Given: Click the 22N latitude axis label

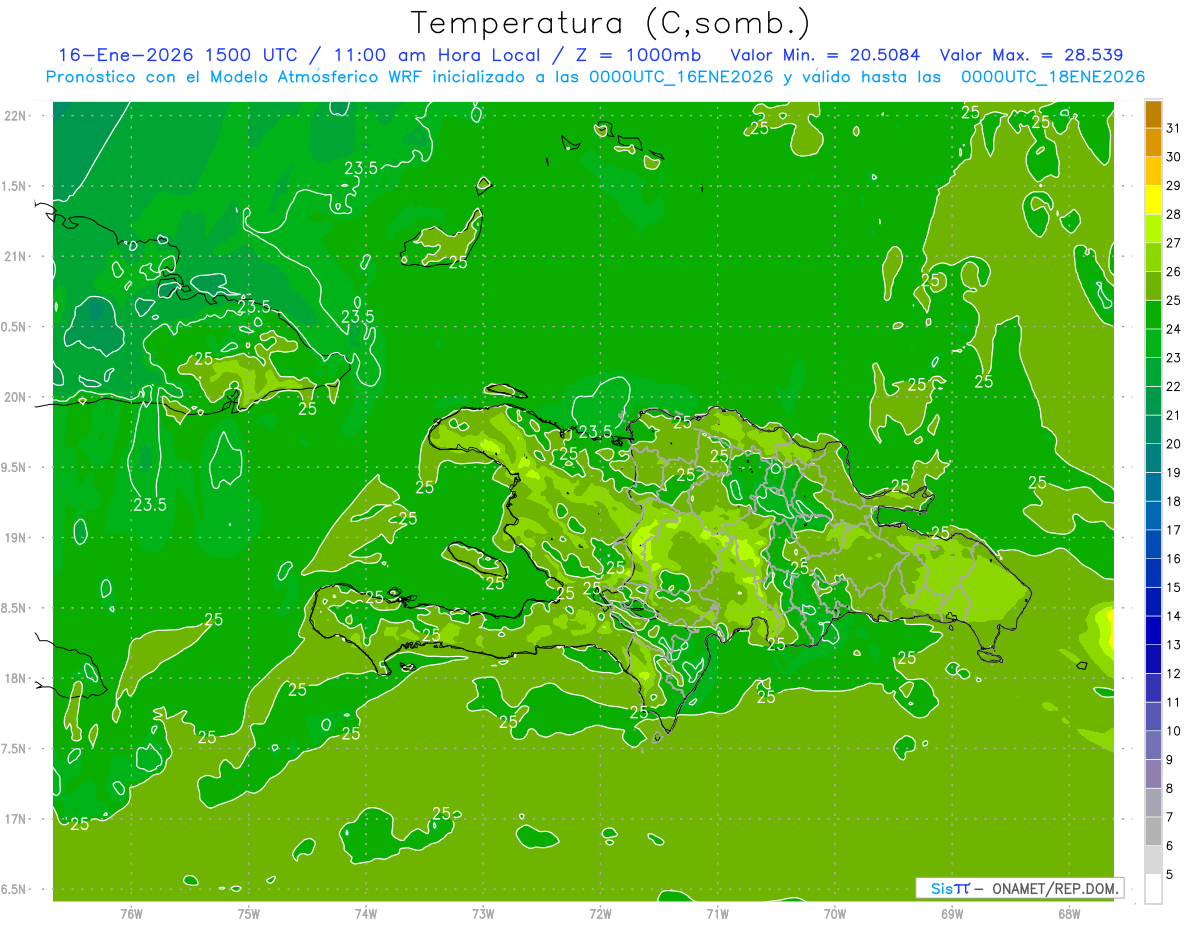Looking at the screenshot, I should [14, 116].
